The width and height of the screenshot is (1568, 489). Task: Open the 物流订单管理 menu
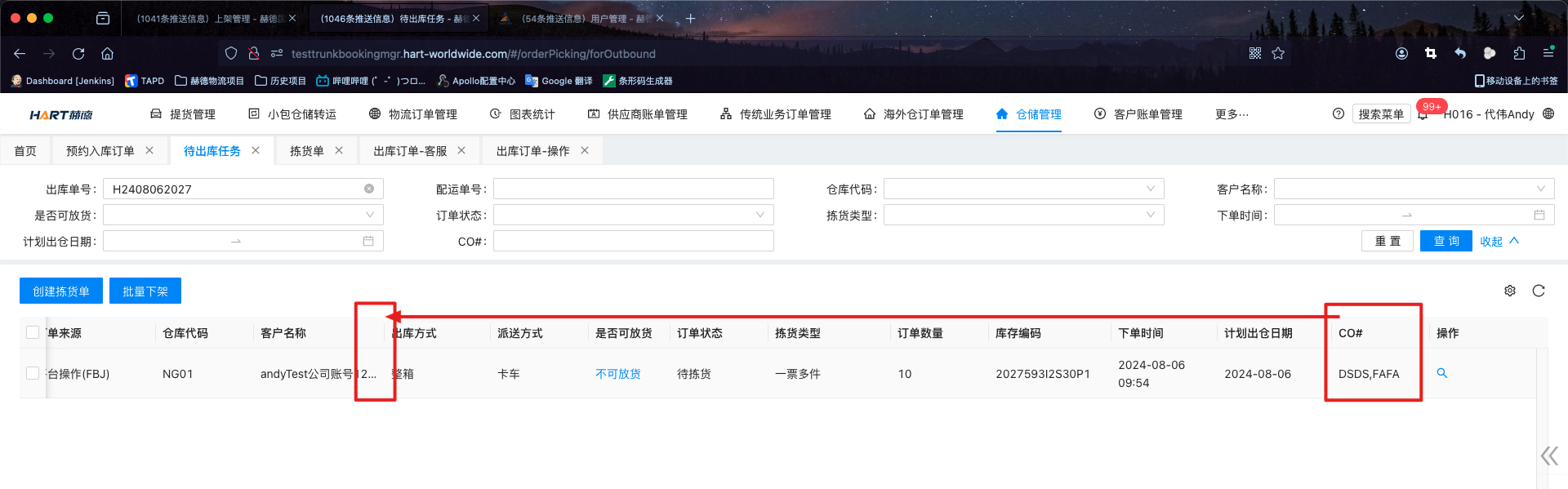tap(413, 114)
